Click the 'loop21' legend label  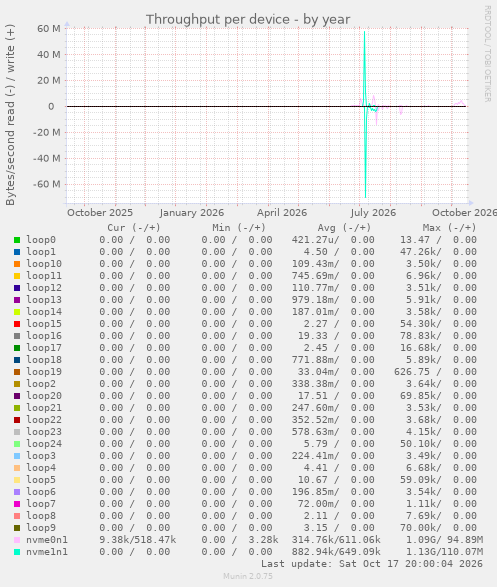tap(44, 407)
